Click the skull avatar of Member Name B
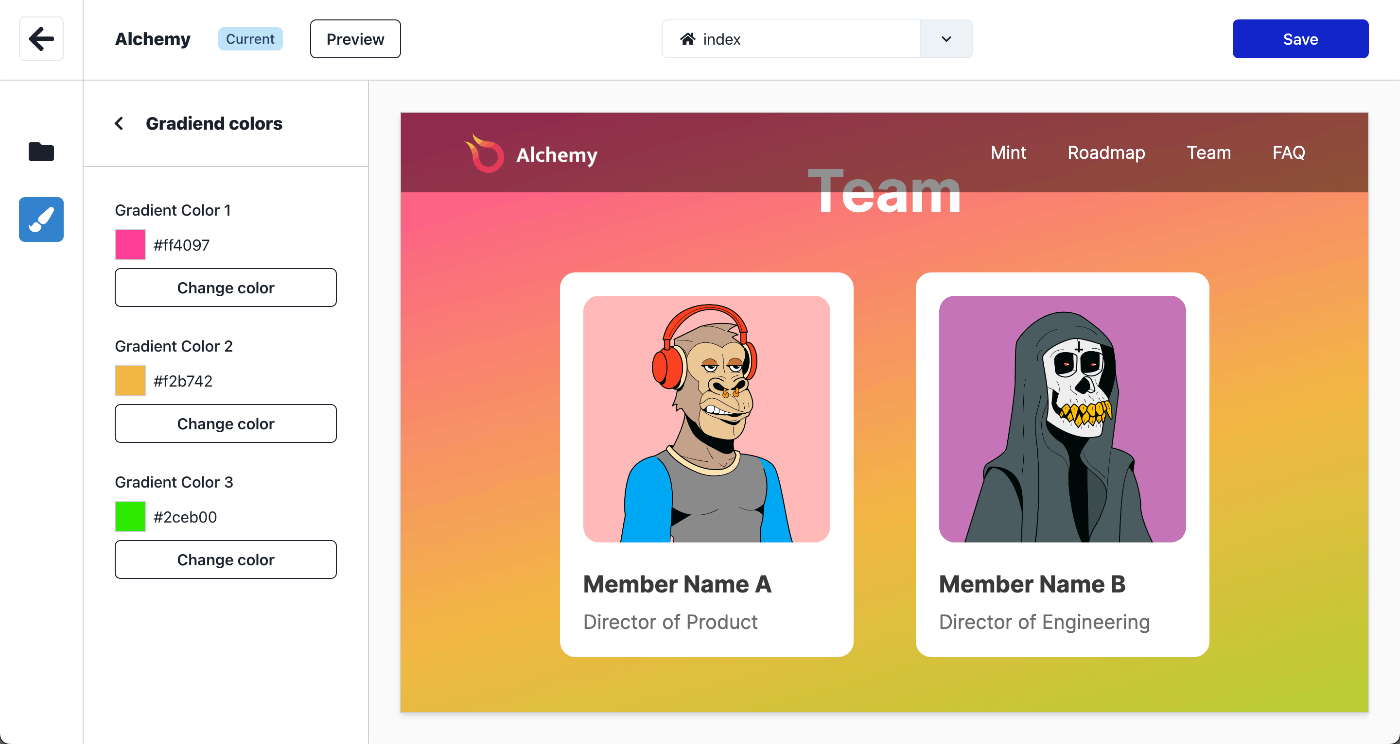 click(x=1062, y=419)
